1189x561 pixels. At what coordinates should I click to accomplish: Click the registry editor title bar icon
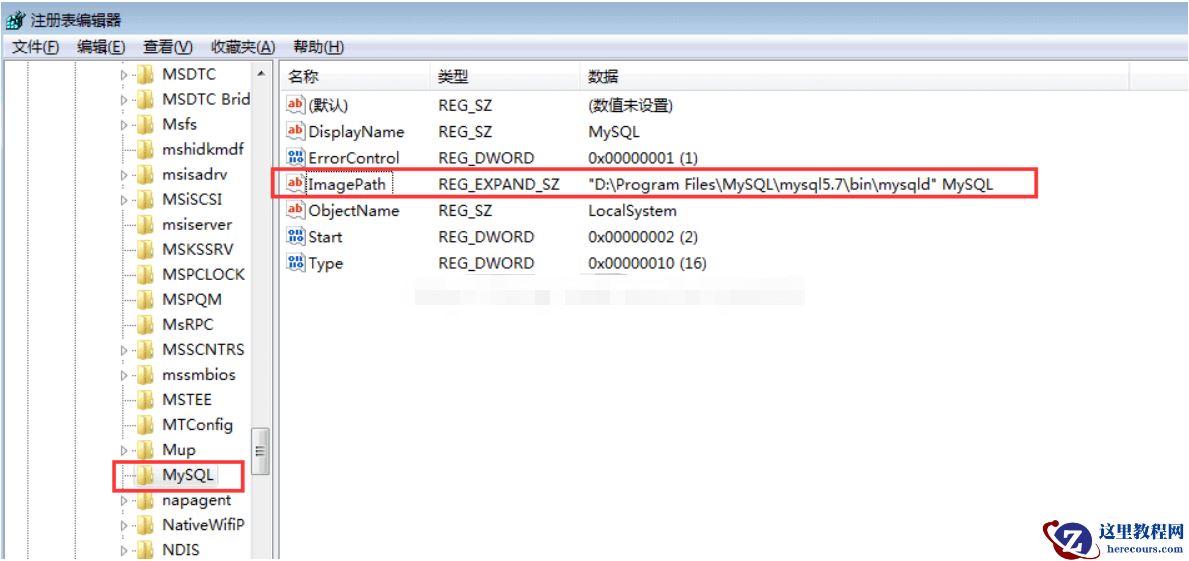pos(14,20)
